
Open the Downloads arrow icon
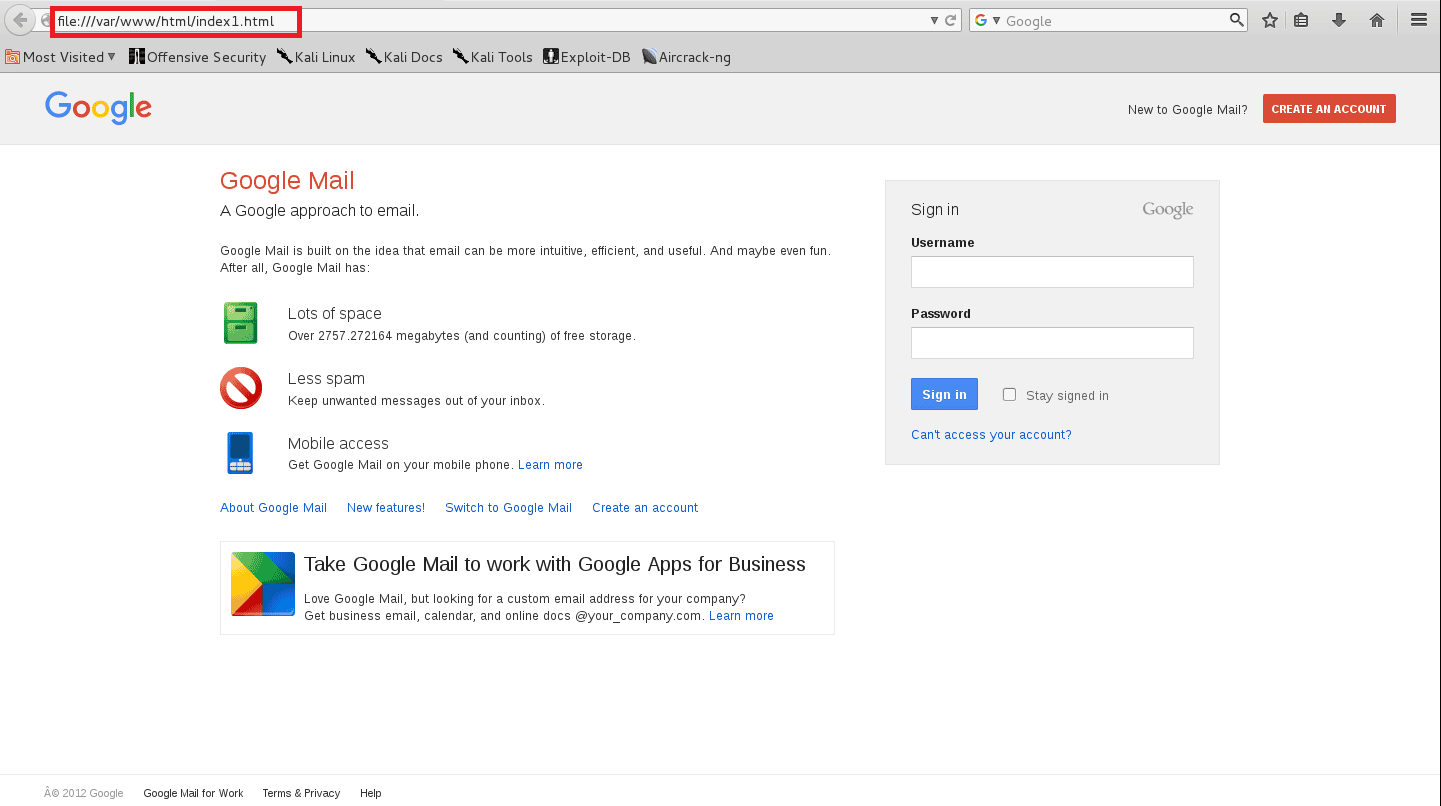(x=1339, y=19)
